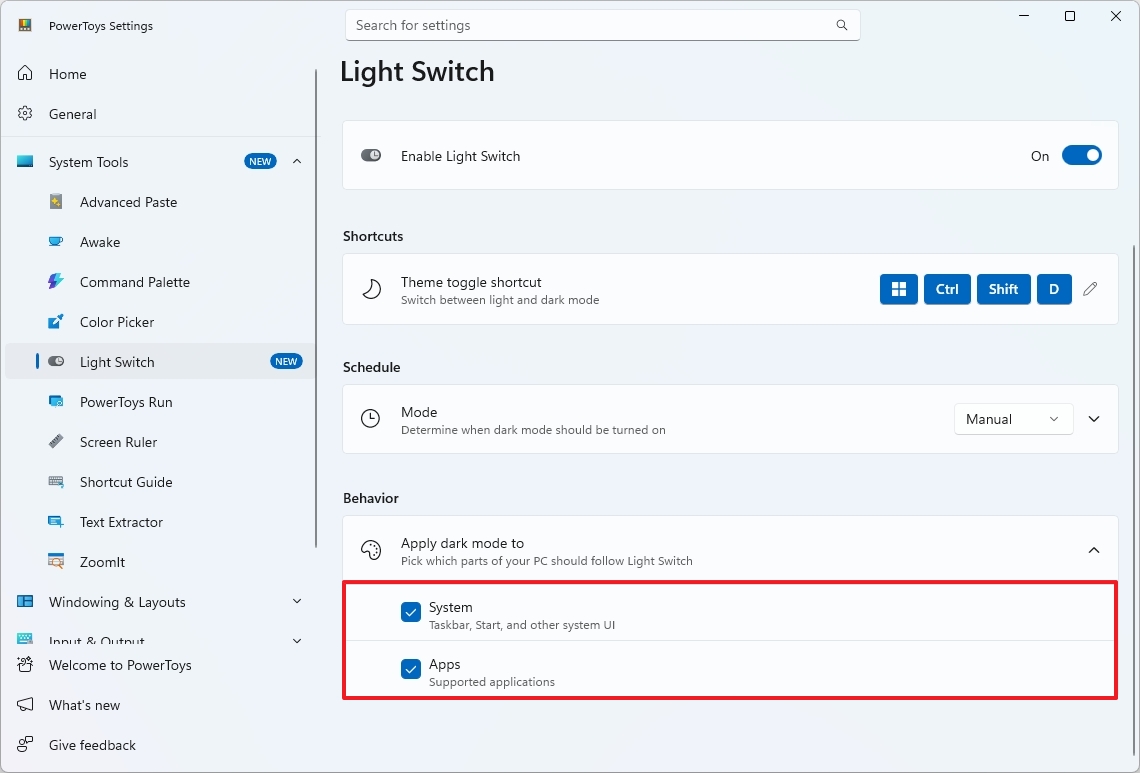Expand the Schedule Mode card chevron
1140x773 pixels.
pos(1094,419)
